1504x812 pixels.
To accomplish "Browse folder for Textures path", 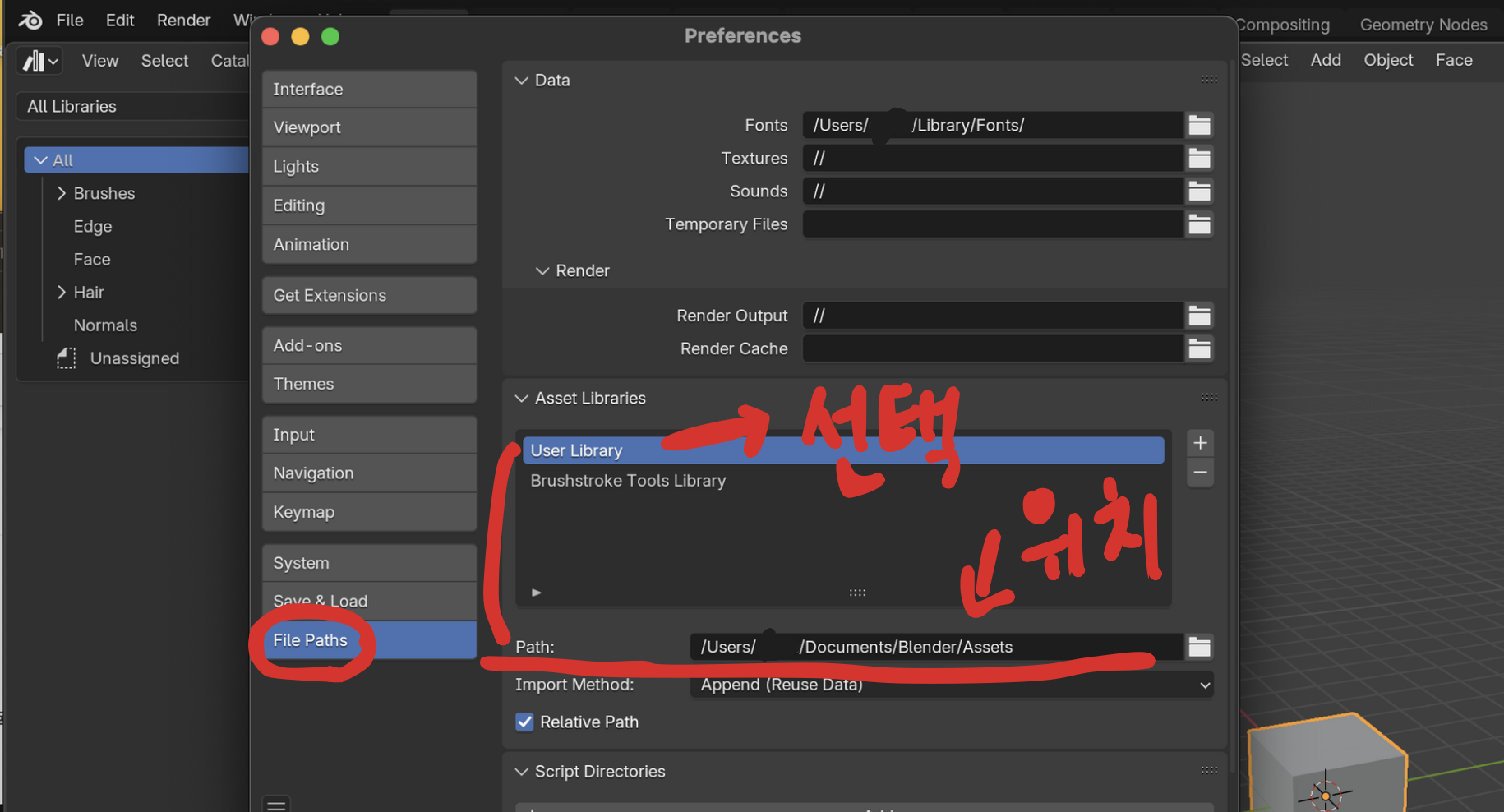I will point(1199,158).
